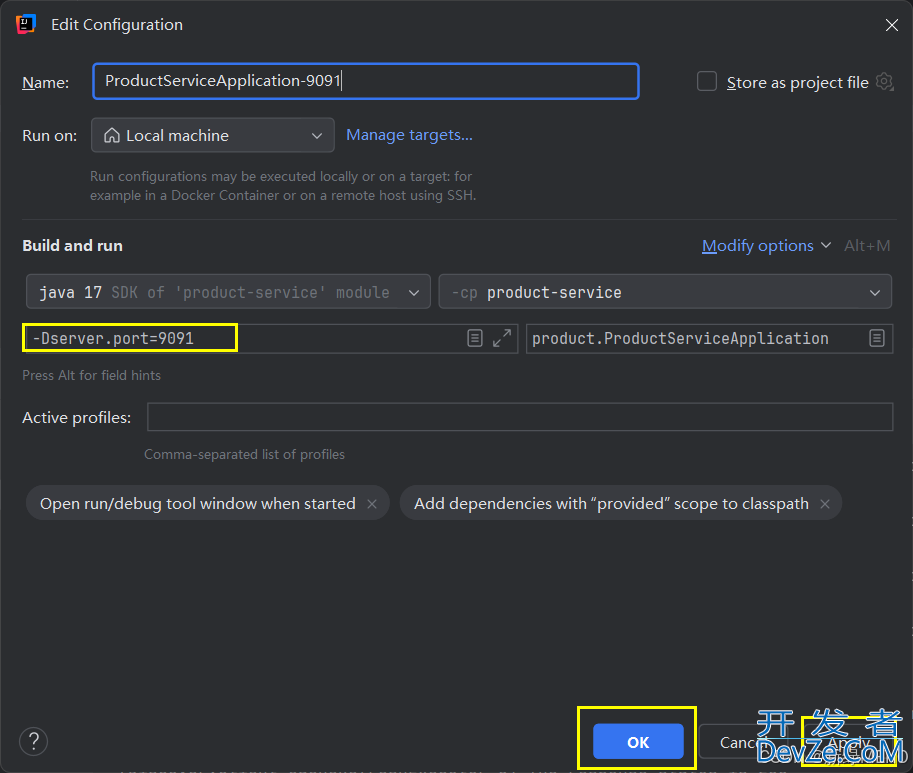The width and height of the screenshot is (913, 773).
Task: Open project file storage settings gear
Action: tap(884, 81)
